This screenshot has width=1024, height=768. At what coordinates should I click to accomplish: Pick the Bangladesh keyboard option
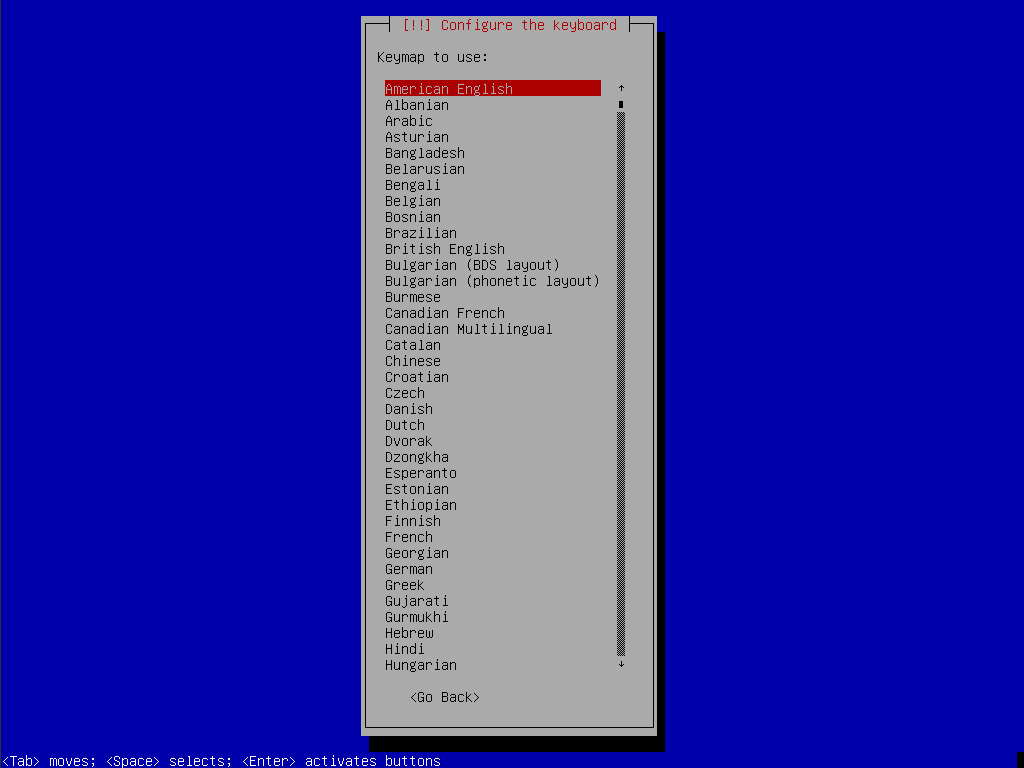424,152
